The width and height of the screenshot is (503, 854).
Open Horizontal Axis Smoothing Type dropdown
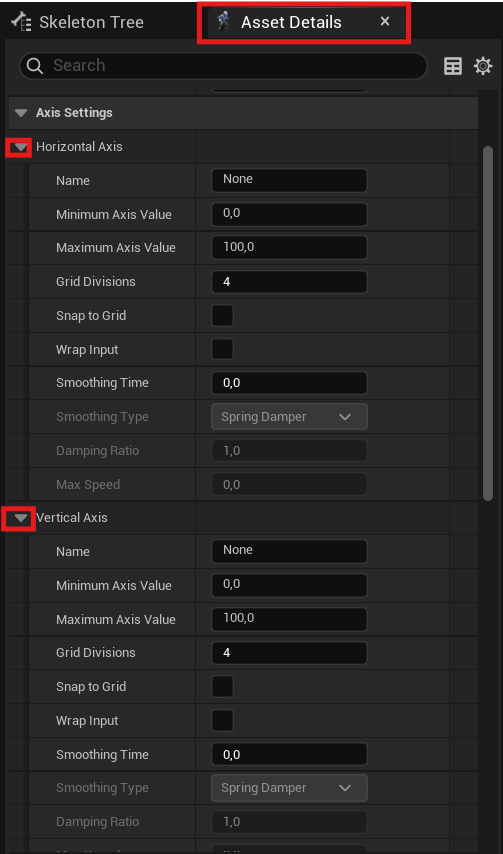point(289,417)
